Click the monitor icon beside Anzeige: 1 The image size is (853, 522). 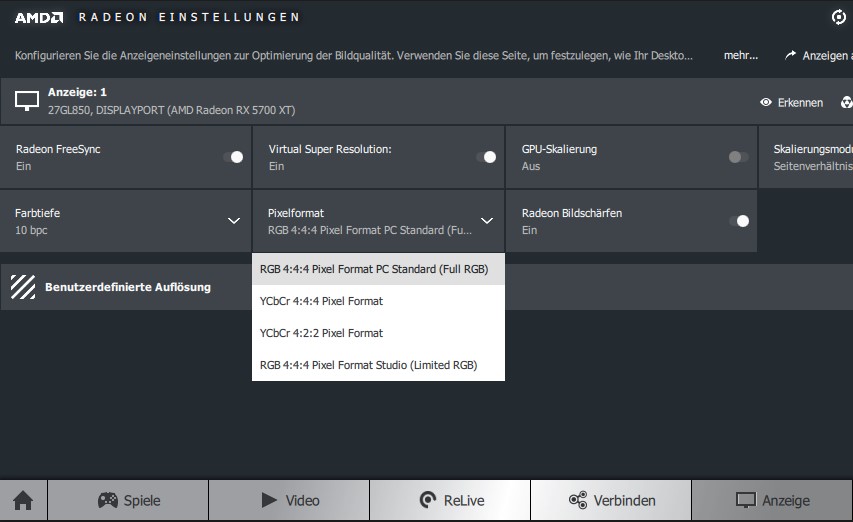tap(27, 101)
